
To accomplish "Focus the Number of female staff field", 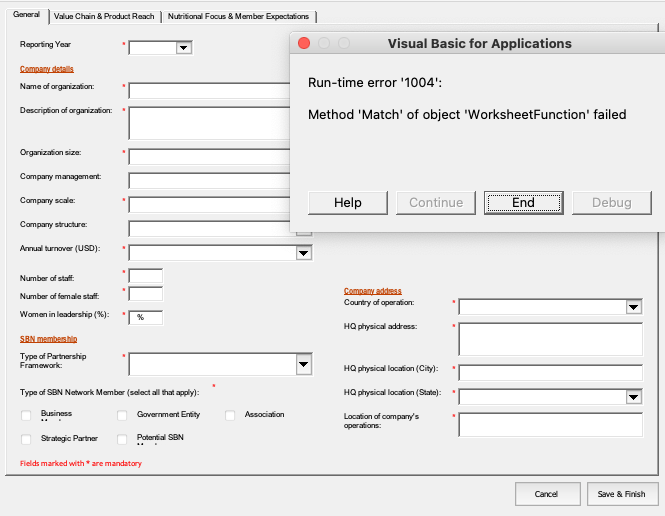I will click(x=145, y=294).
